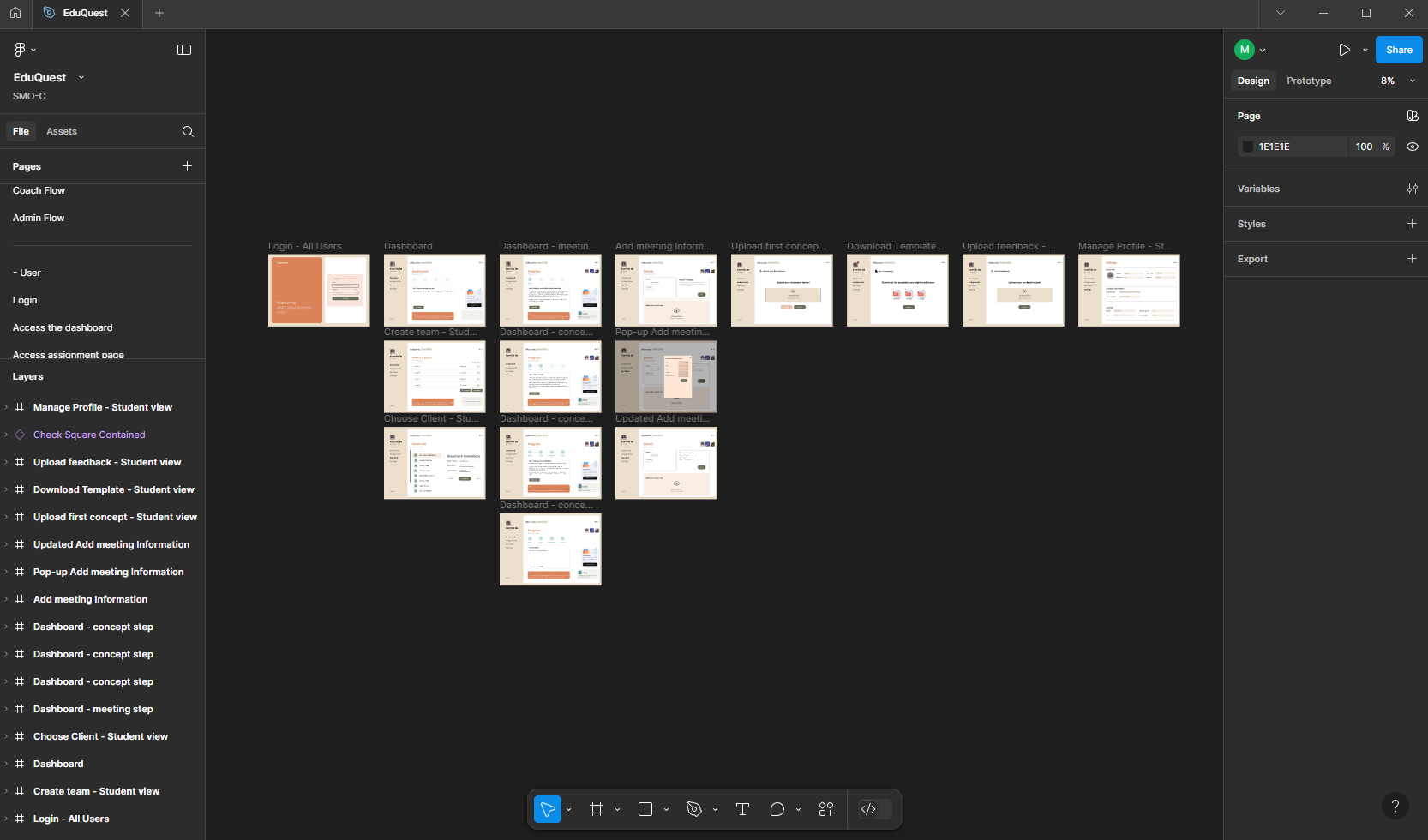Click the 1E1E1E page color swatch
The width and height of the screenshot is (1428, 840).
click(1248, 147)
